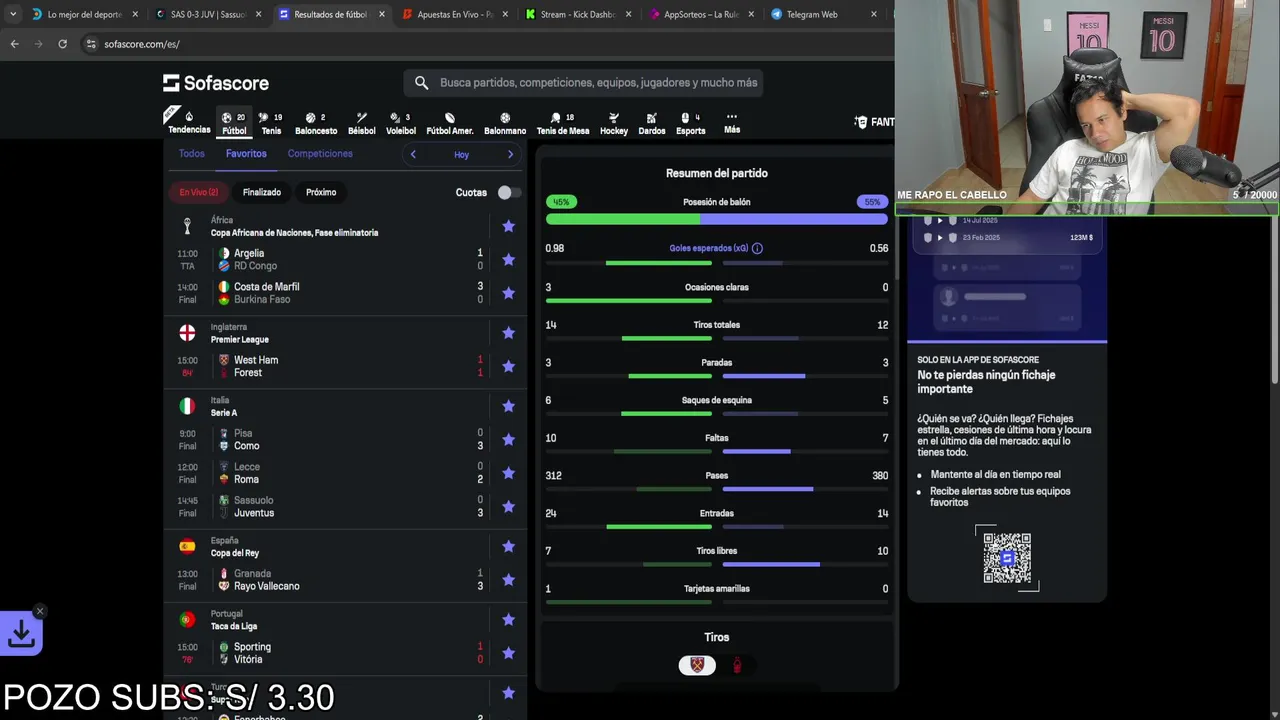Click the search magnifier icon
Image resolution: width=1280 pixels, height=720 pixels.
(421, 83)
